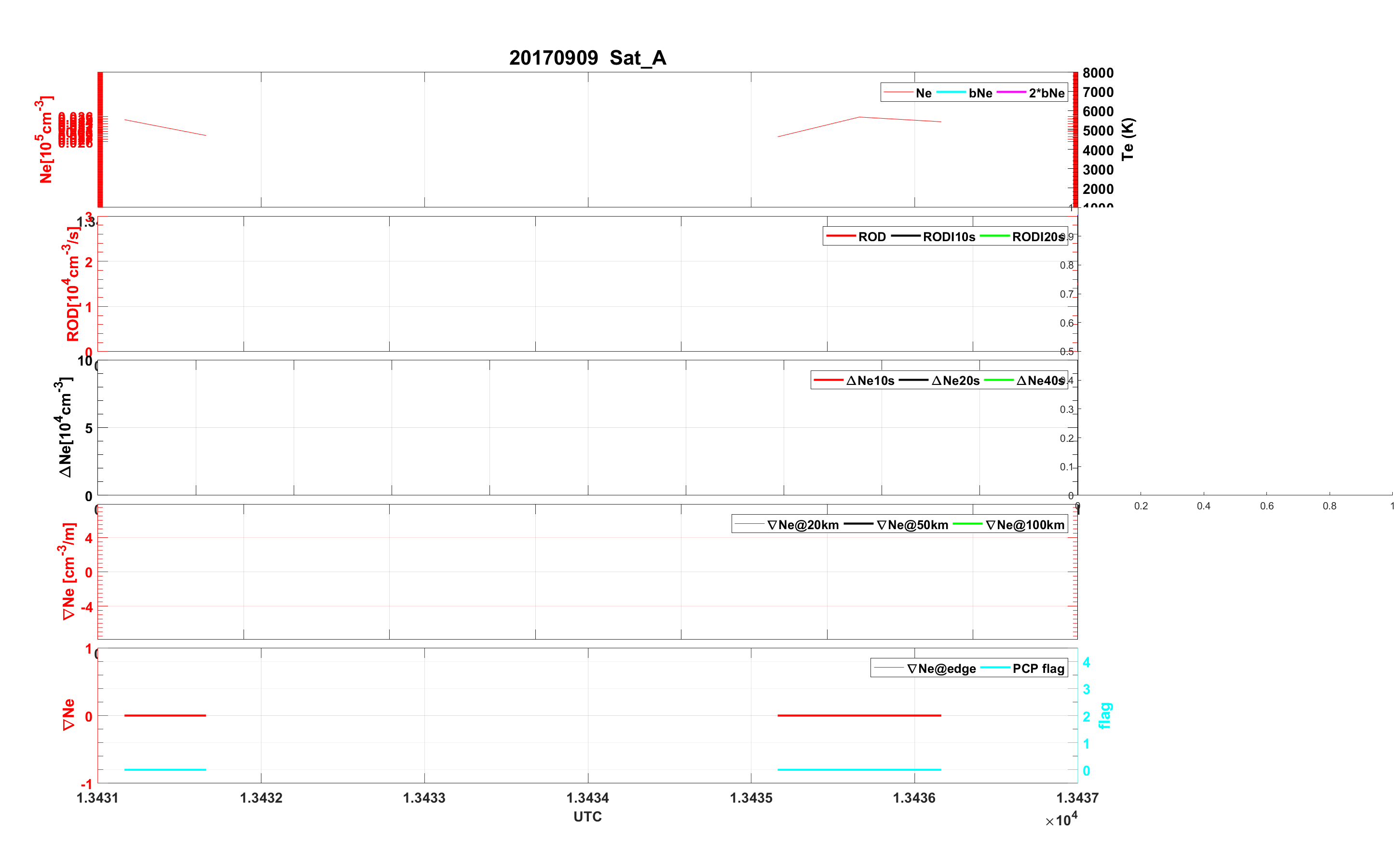Viewport: 1400px width, 847px height.
Task: Click the cyan bNe legend line sample
Action: [951, 92]
